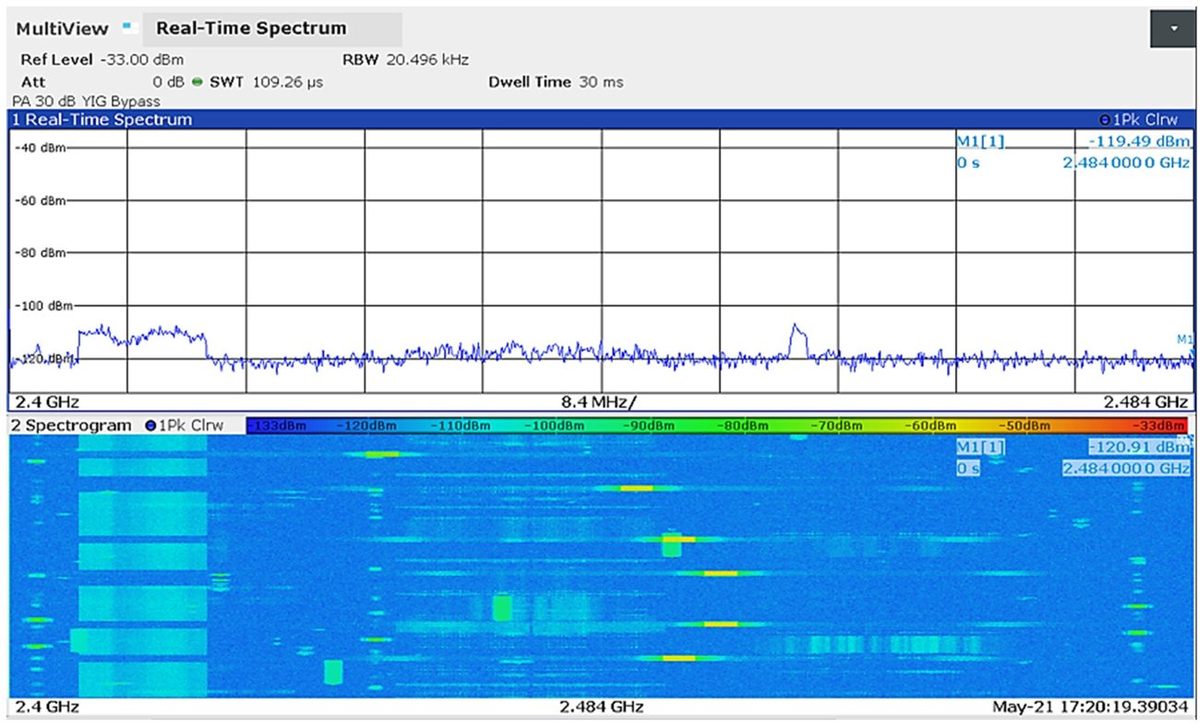Click the -119.49 dBm marker readout
Screen dimensions: 1200x728
pyautogui.click(x=1139, y=142)
